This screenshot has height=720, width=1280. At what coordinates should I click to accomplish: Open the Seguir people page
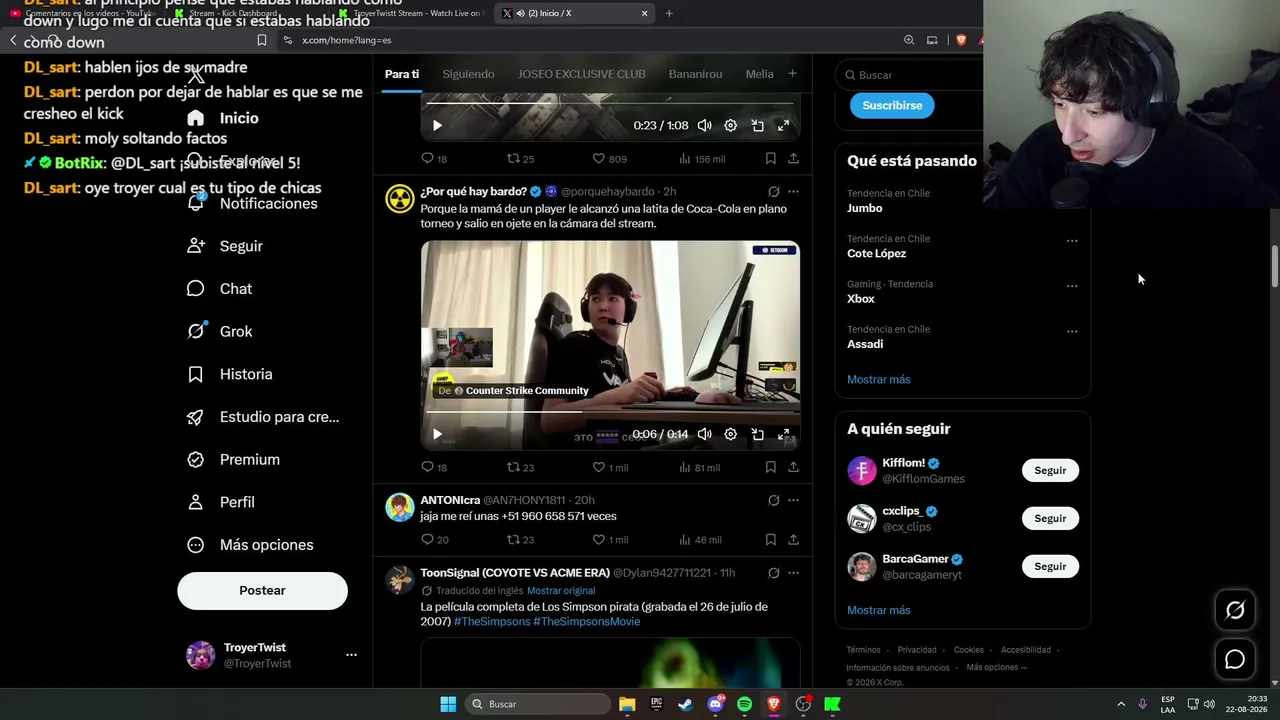point(225,246)
